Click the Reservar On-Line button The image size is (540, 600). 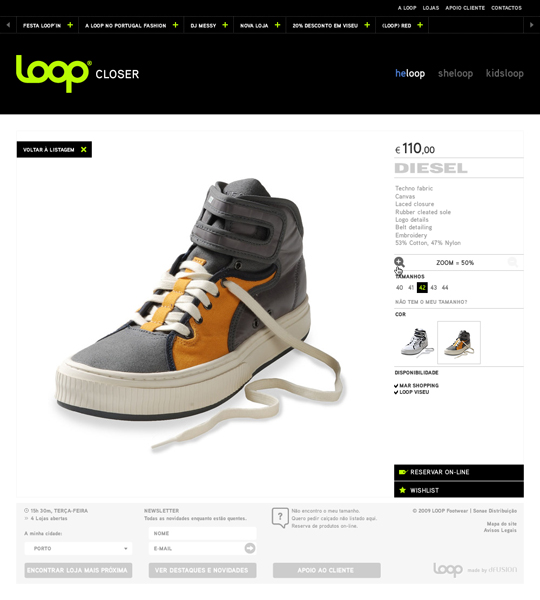pyautogui.click(x=459, y=472)
